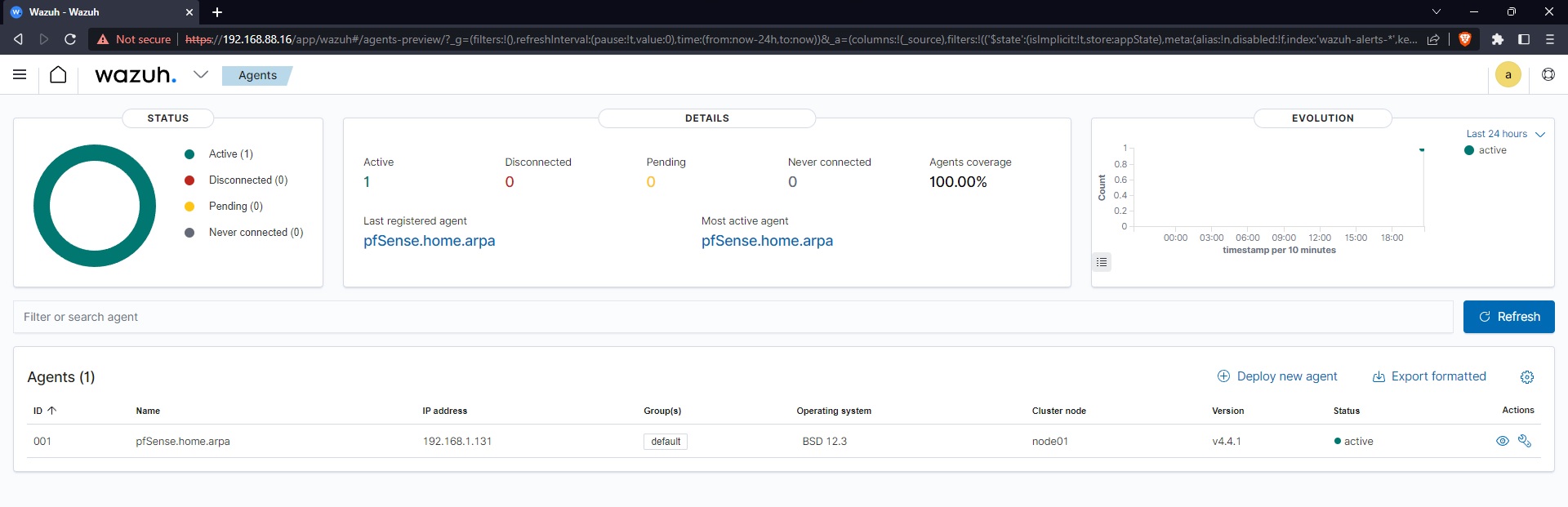Click the browser back arrow
Viewport: 1568px width, 507px height.
click(x=18, y=39)
